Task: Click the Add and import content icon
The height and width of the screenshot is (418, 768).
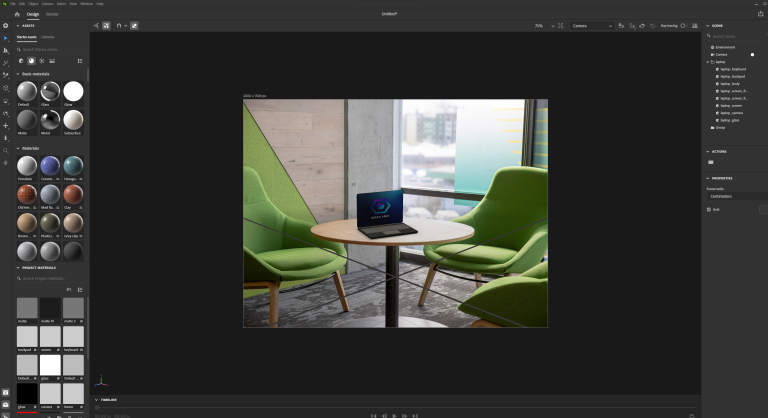Action: 6,25
